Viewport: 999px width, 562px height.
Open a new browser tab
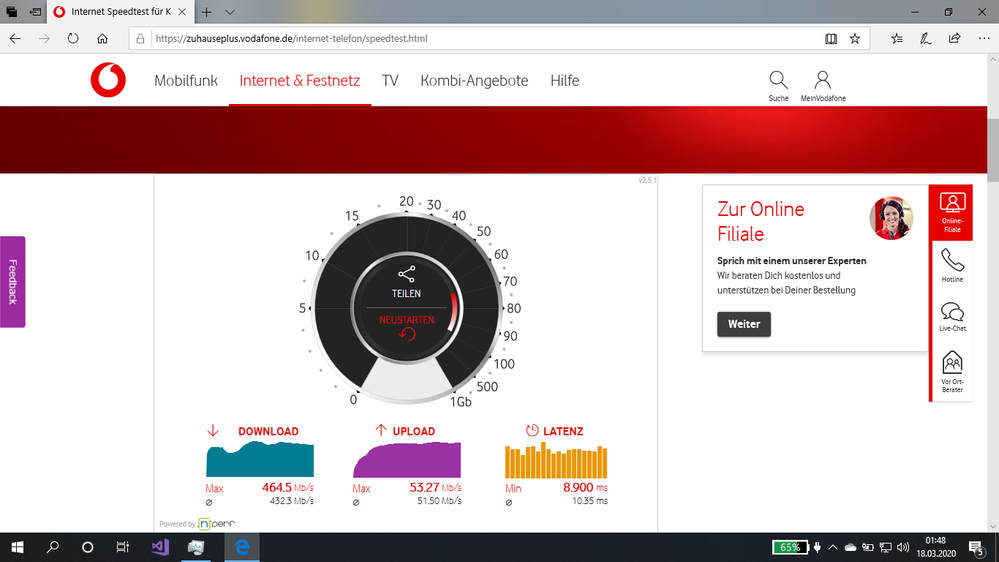[206, 12]
